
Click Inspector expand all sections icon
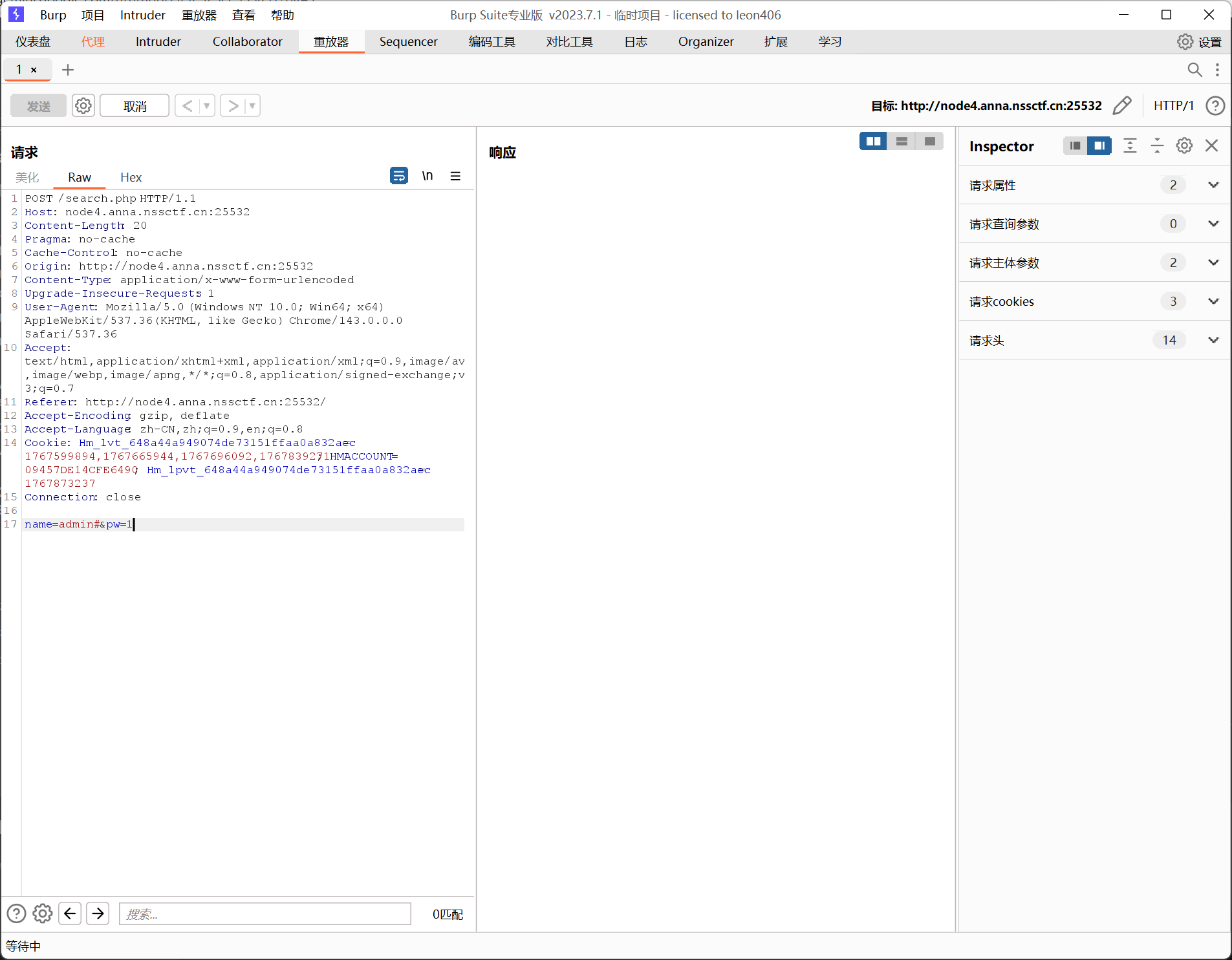[x=1130, y=146]
